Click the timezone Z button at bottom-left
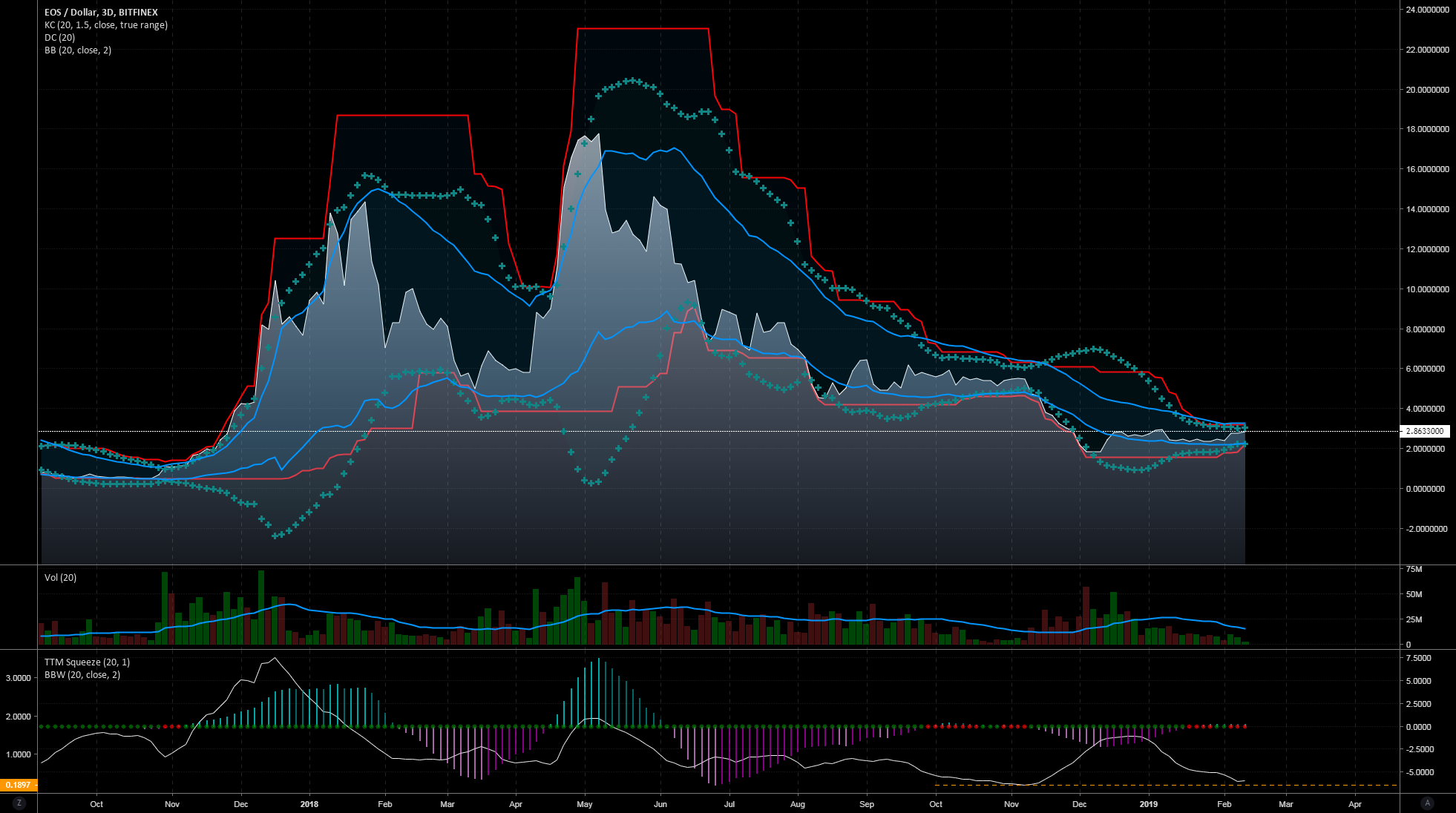Screen dimensions: 1456x813 tap(19, 803)
